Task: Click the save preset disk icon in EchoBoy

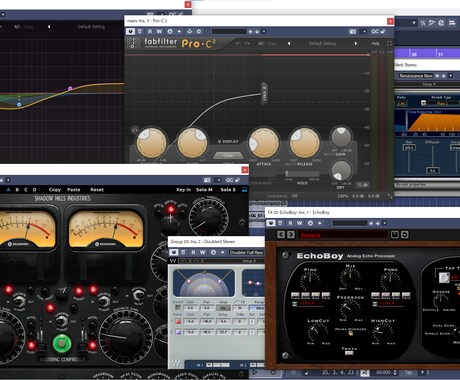Action: [395, 235]
